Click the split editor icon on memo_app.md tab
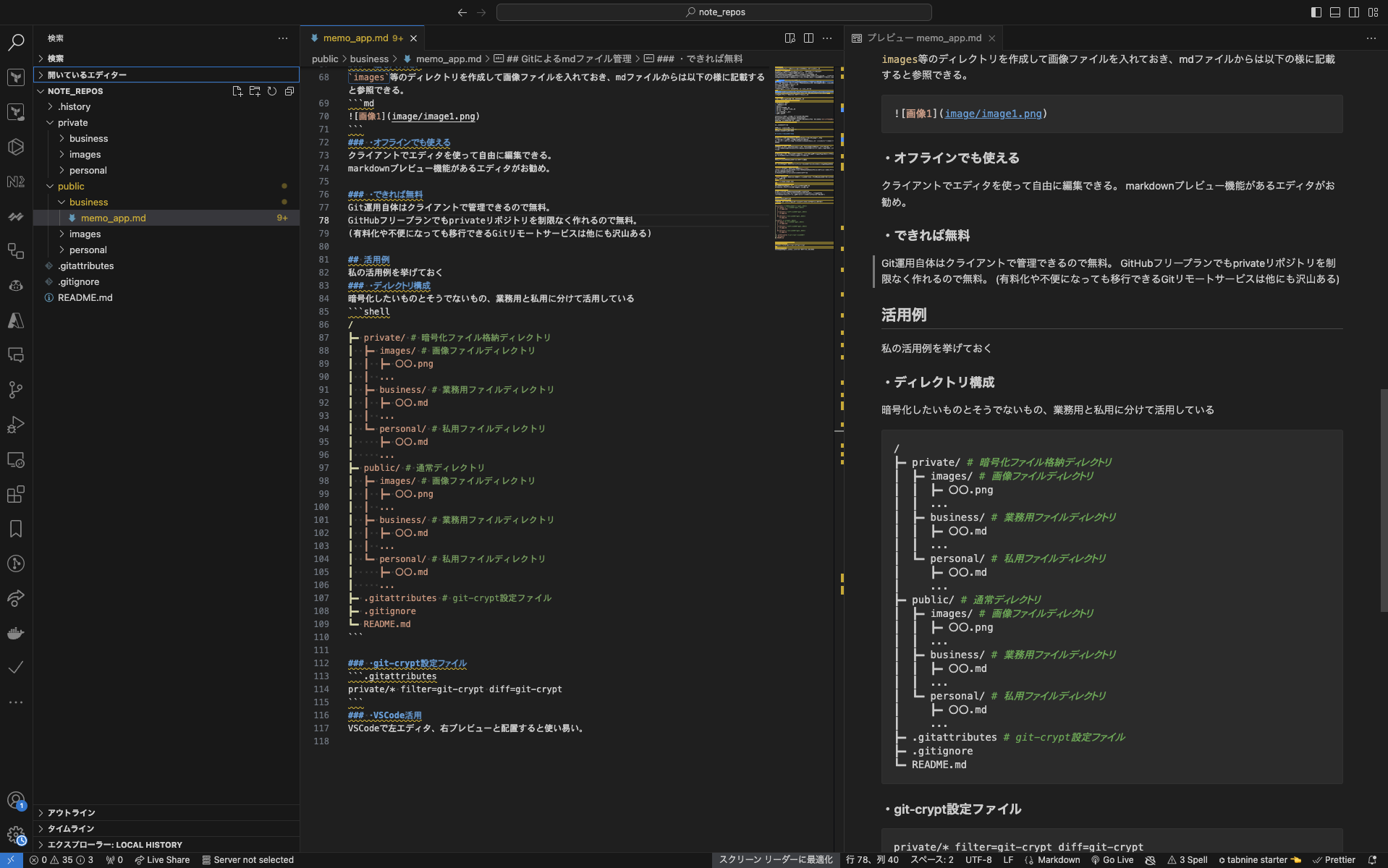 [808, 38]
